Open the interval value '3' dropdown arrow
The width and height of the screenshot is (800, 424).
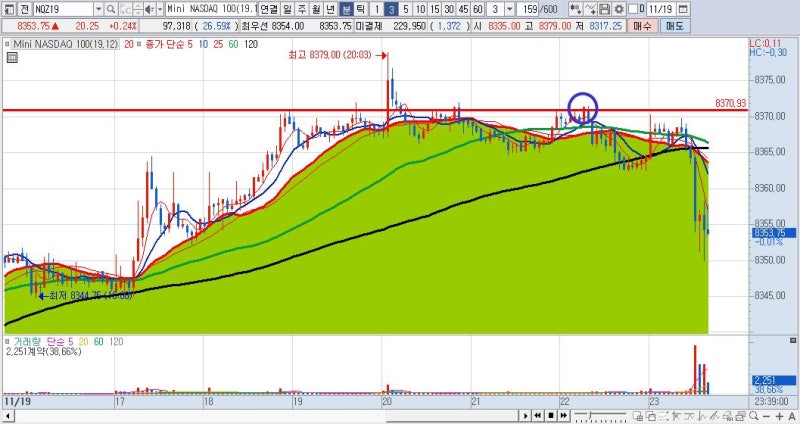[x=509, y=9]
